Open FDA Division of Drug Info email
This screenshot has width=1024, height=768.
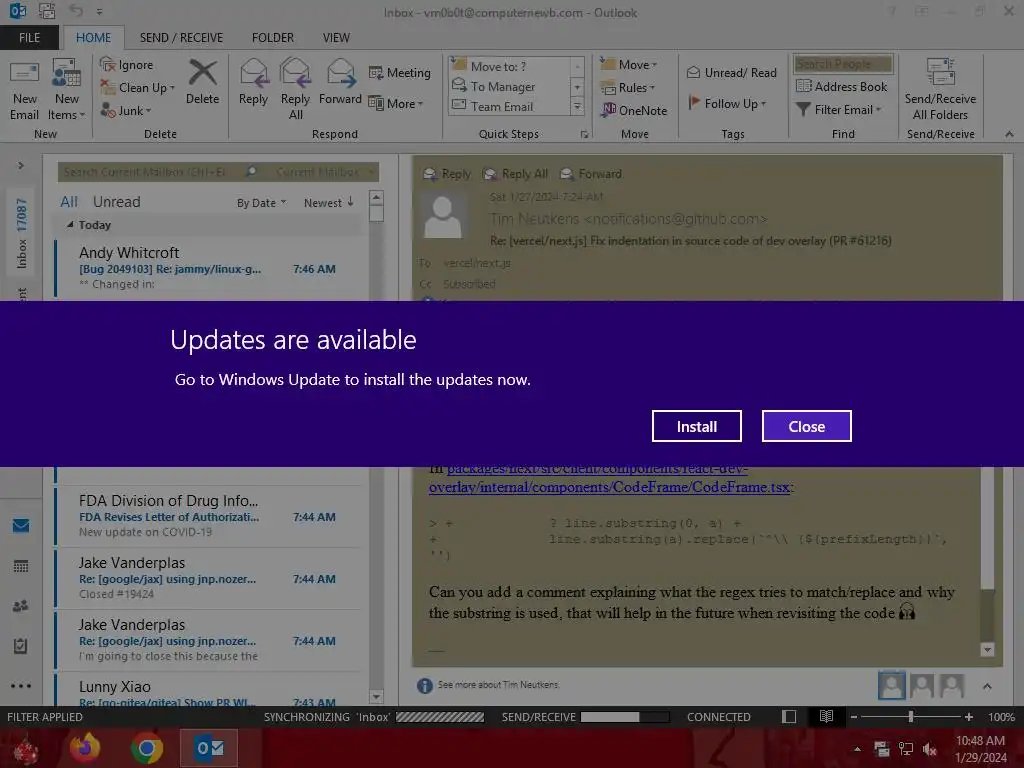pos(209,516)
